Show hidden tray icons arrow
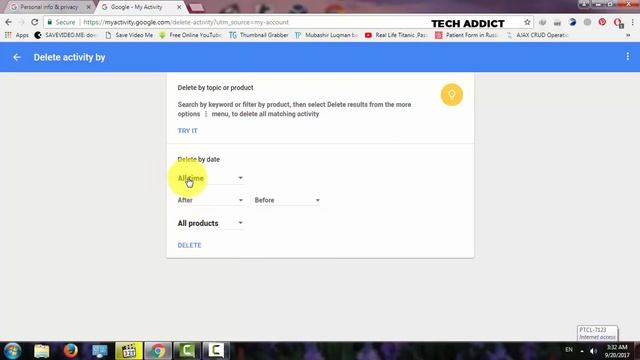The image size is (640, 360). point(582,351)
